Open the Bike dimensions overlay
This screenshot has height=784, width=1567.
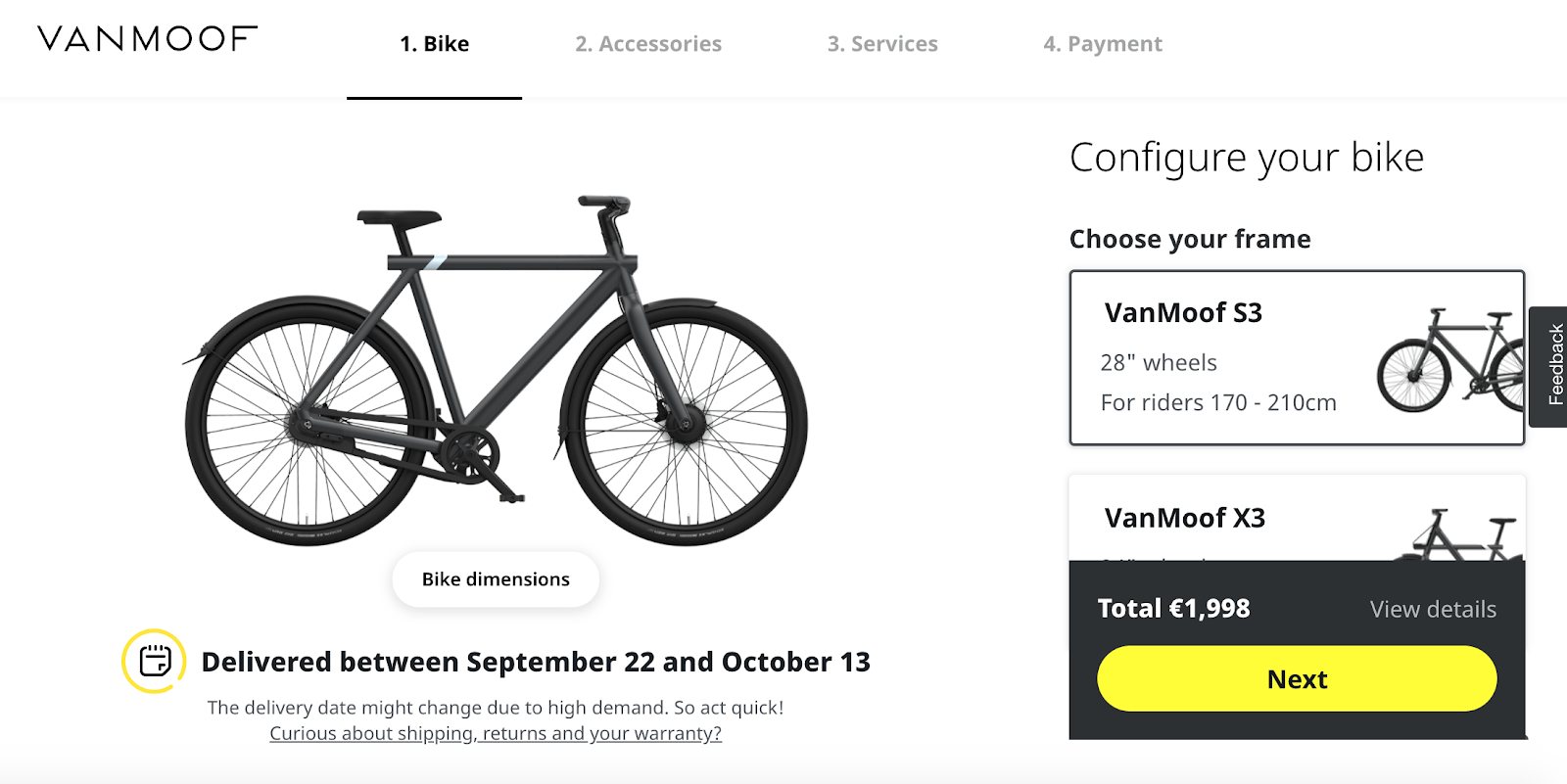click(495, 578)
